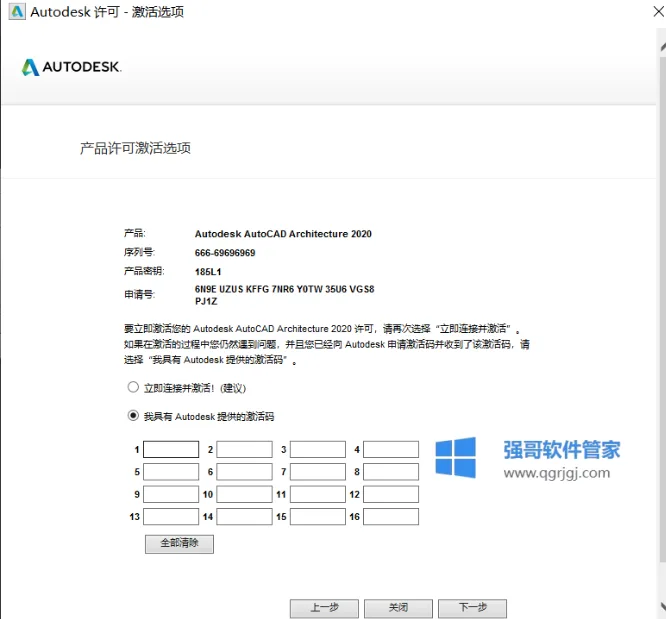The width and height of the screenshot is (666, 619).
Task: Click the scroll up arrow on the scrollbar
Action: click(x=663, y=47)
